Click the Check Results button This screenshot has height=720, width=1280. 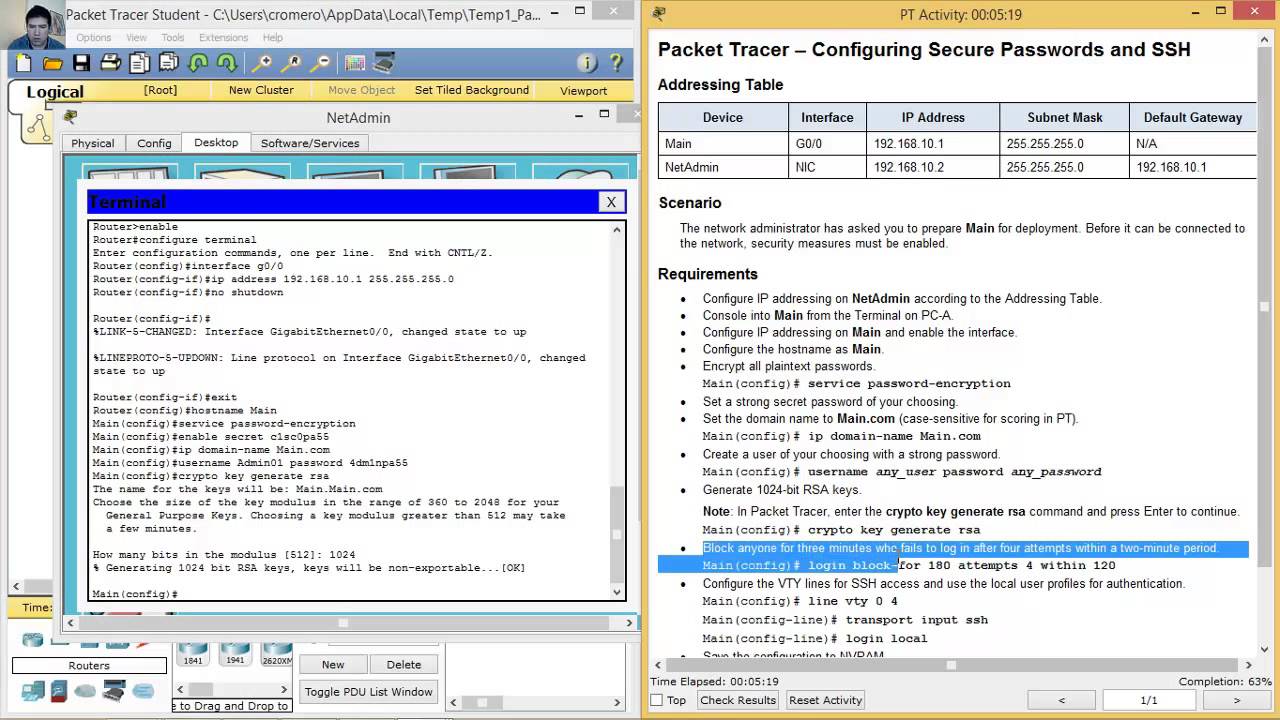click(738, 700)
